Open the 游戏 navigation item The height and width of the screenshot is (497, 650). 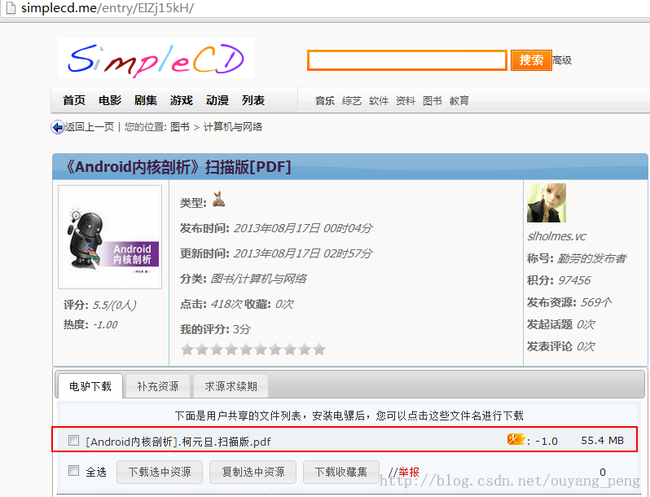tap(182, 100)
